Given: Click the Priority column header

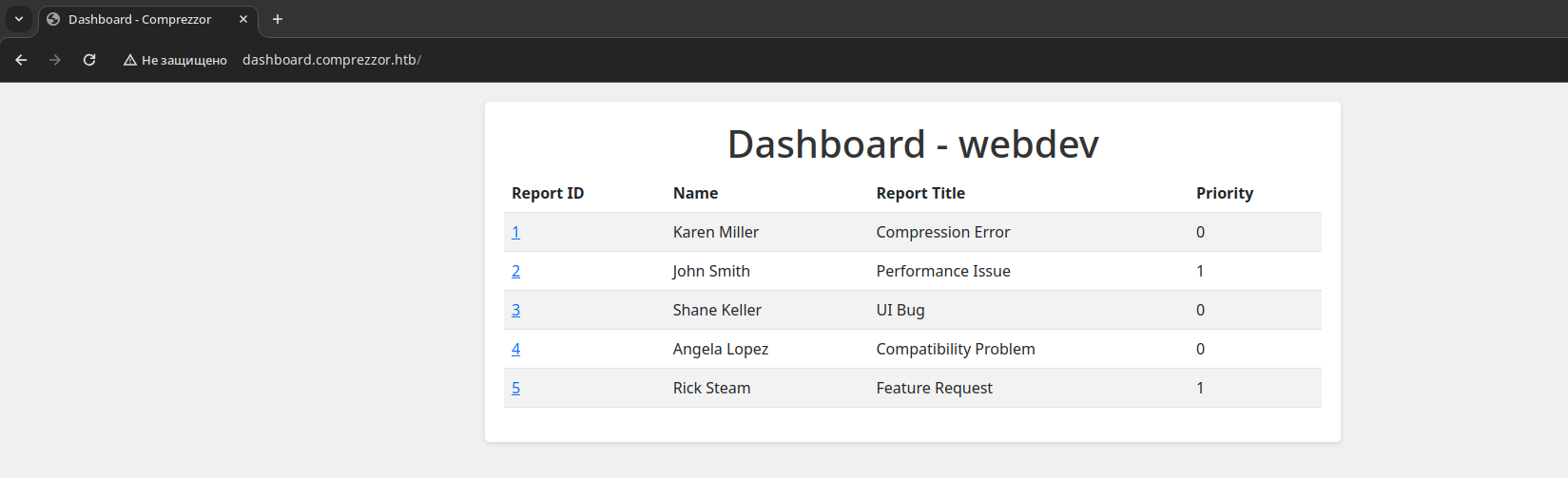Looking at the screenshot, I should 1225,193.
